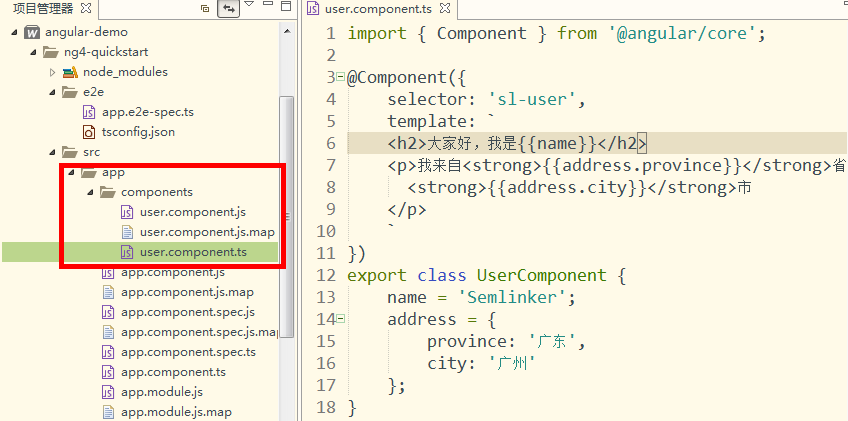Click the app.component.js.map file icon
Viewport: 848px width, 421px height.
click(108, 292)
